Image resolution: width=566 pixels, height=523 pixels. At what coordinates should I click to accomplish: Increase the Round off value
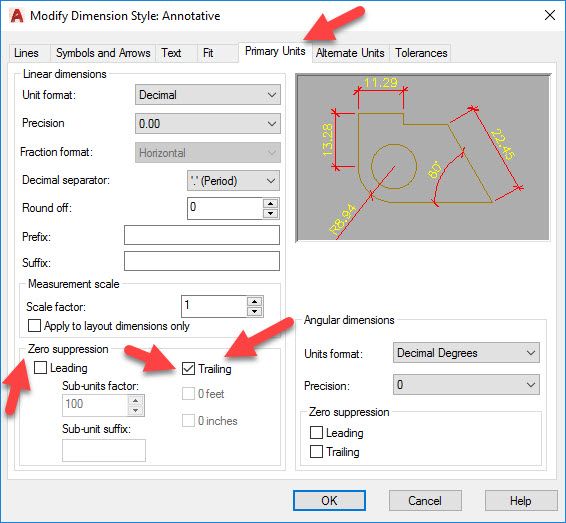(271, 203)
